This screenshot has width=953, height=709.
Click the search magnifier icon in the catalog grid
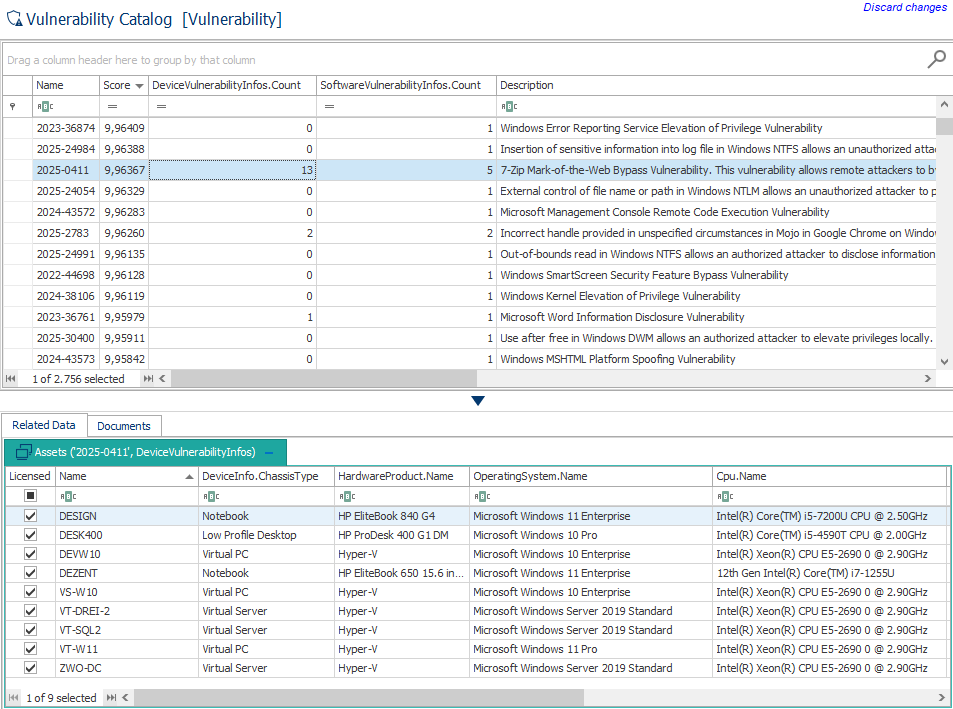[936, 60]
